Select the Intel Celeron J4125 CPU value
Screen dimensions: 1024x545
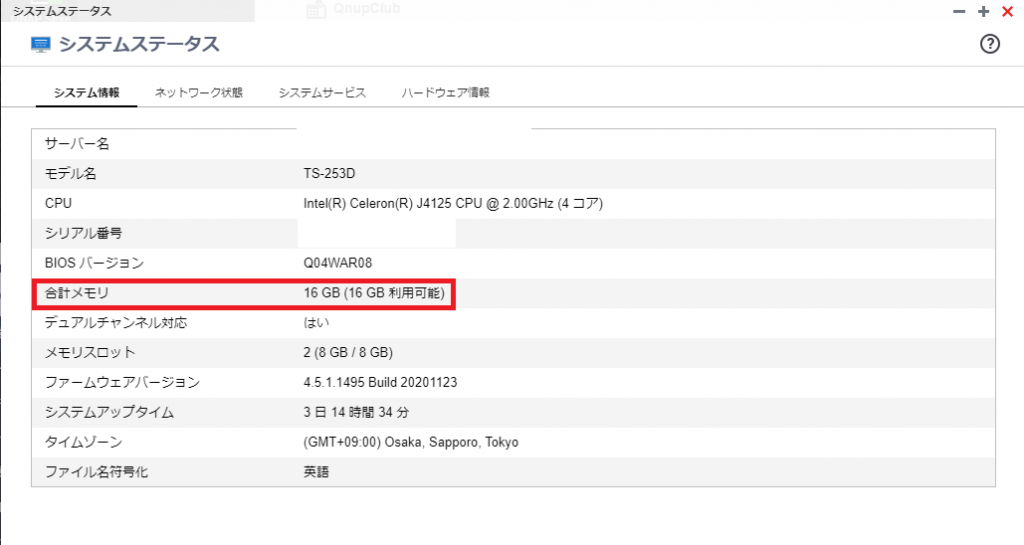point(453,204)
